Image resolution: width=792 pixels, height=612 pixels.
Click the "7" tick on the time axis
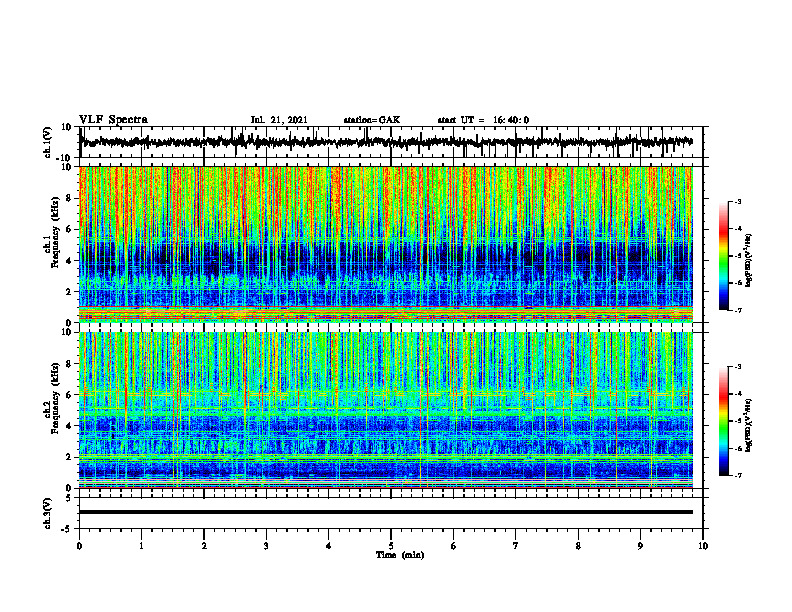(516, 546)
